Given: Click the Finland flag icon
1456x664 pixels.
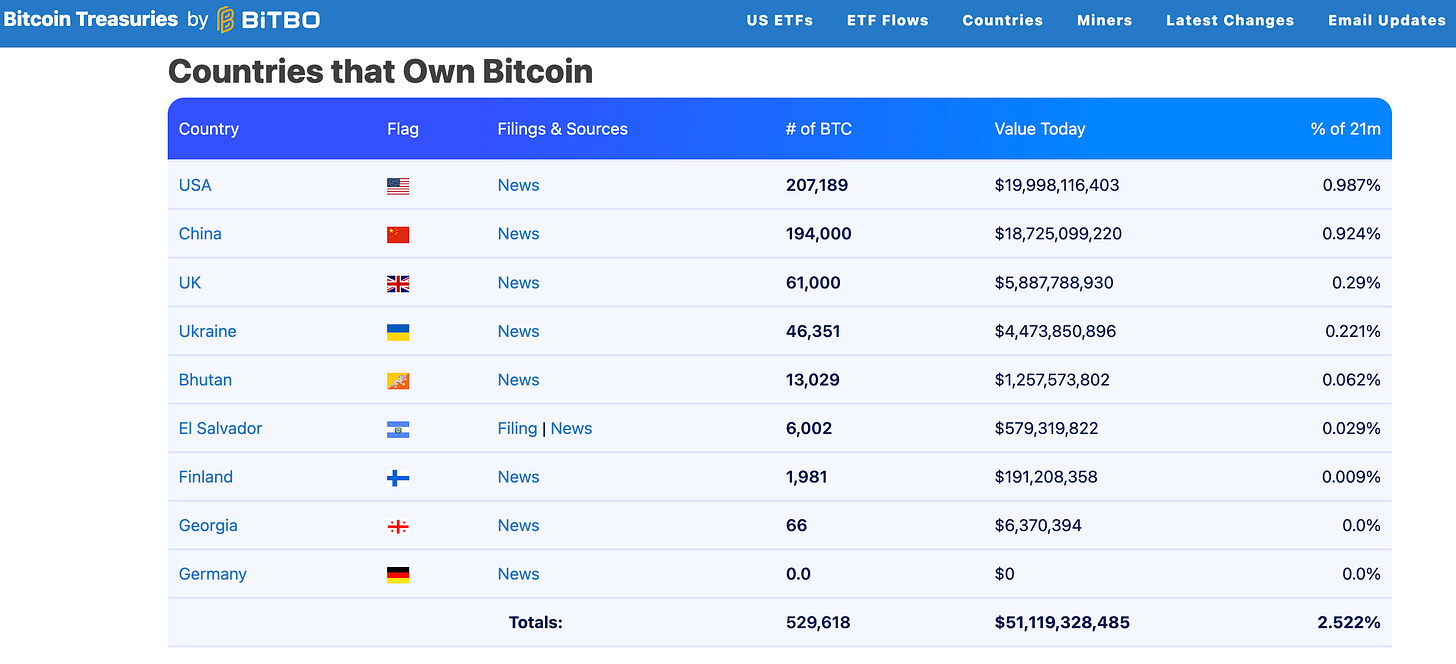Looking at the screenshot, I should (398, 478).
